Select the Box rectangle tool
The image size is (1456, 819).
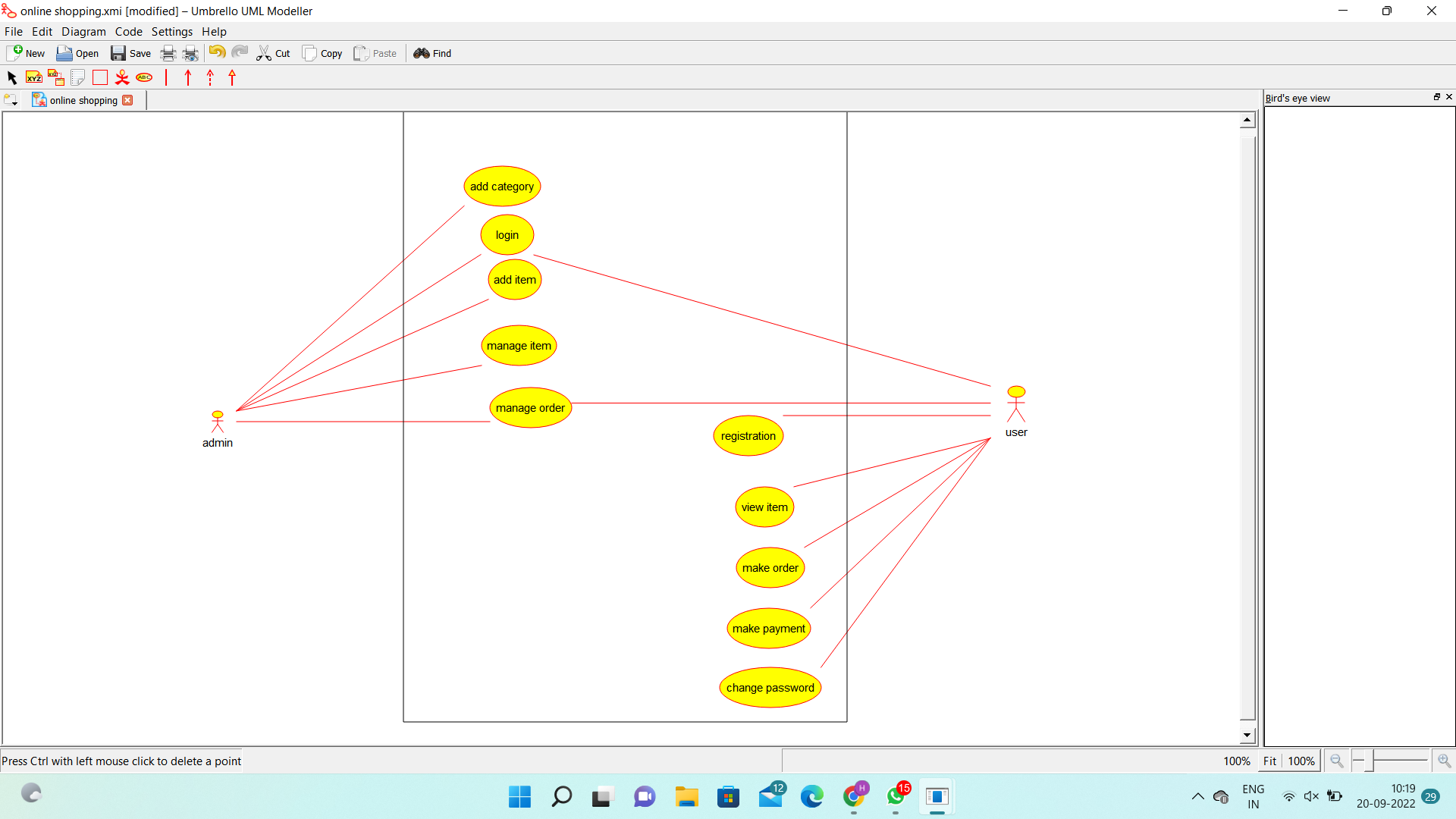click(x=100, y=77)
